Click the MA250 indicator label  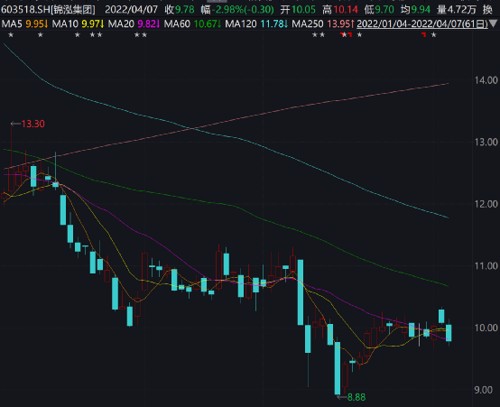tap(307, 24)
